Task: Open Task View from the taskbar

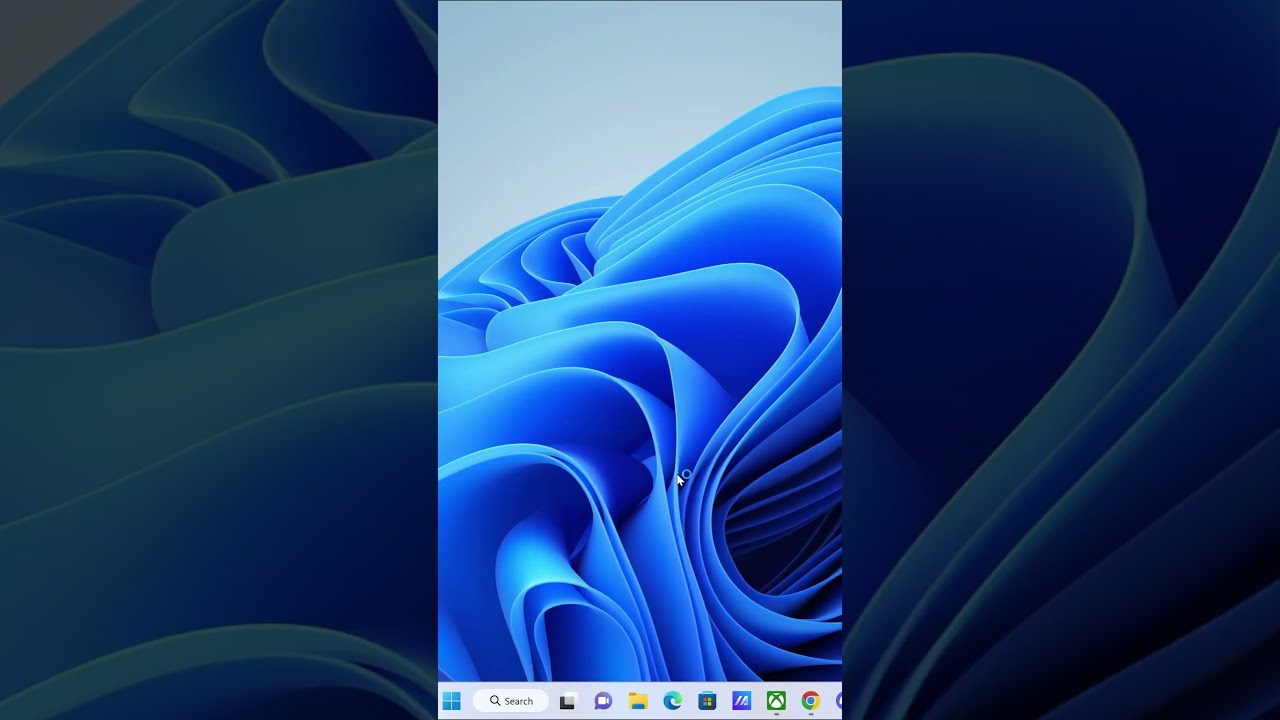Action: [x=567, y=701]
